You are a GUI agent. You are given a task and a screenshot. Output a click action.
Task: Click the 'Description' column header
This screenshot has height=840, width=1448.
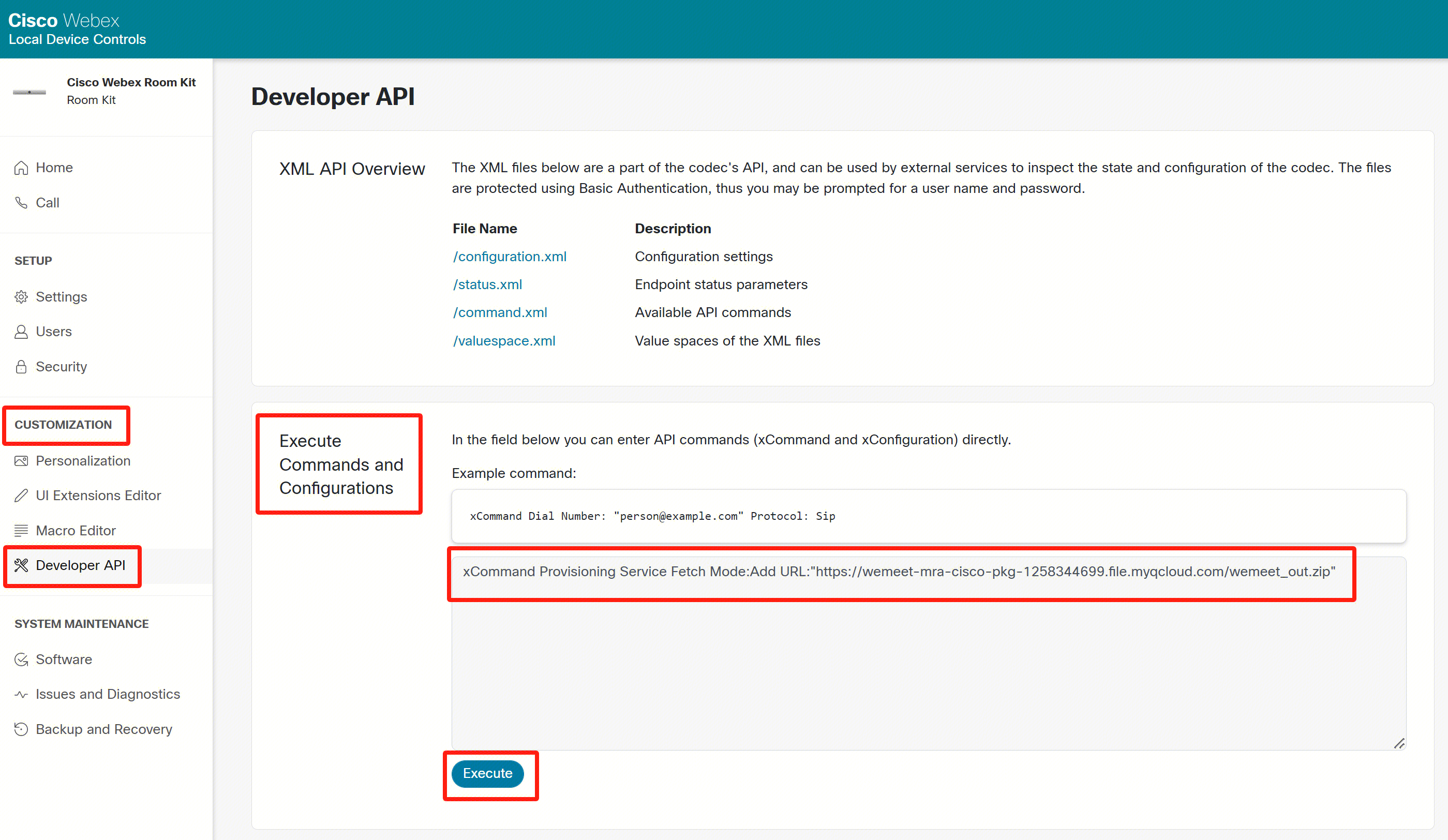673,229
